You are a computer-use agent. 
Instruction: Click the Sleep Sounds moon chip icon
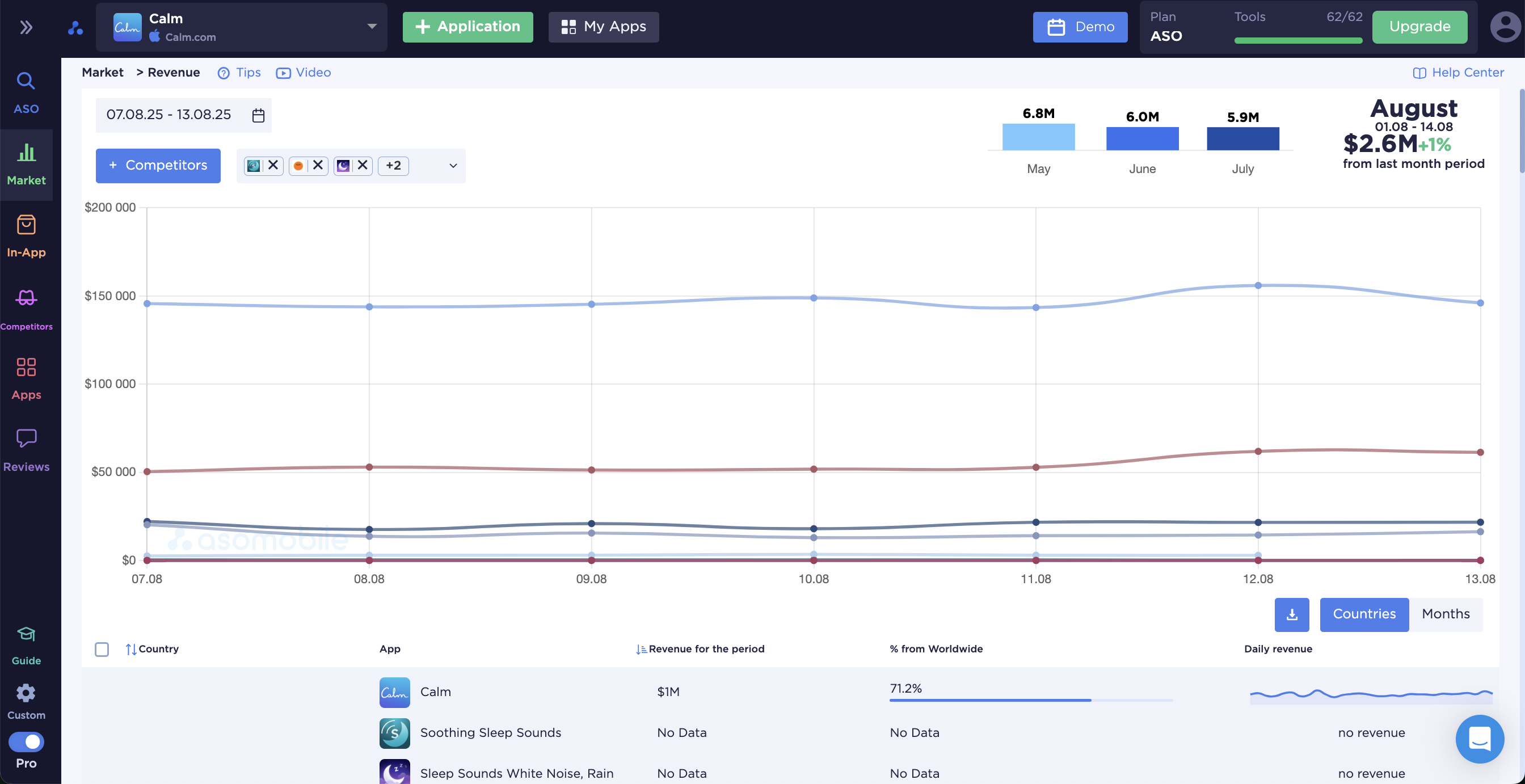343,165
